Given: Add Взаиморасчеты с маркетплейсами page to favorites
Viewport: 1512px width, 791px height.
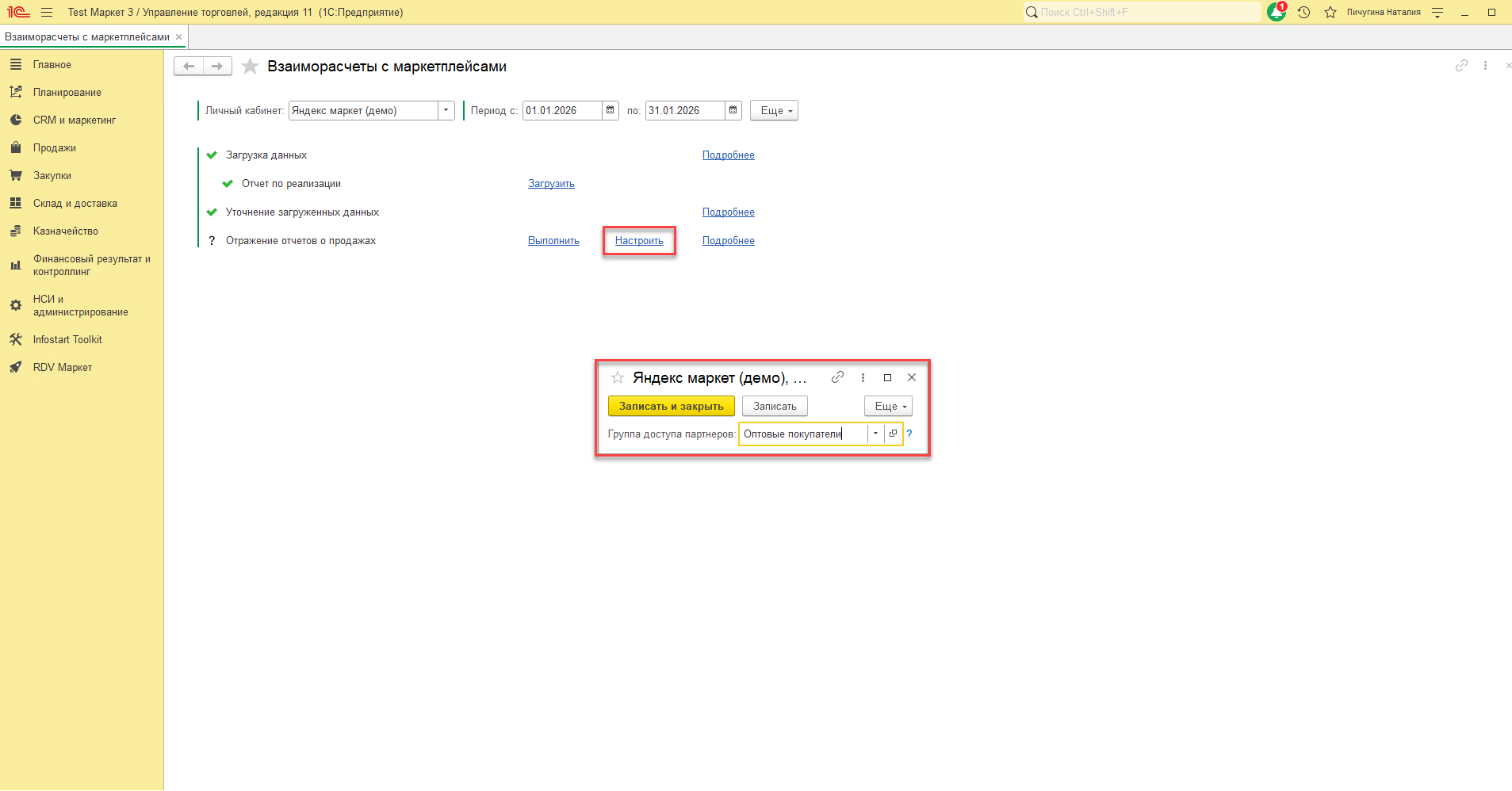Looking at the screenshot, I should point(250,67).
